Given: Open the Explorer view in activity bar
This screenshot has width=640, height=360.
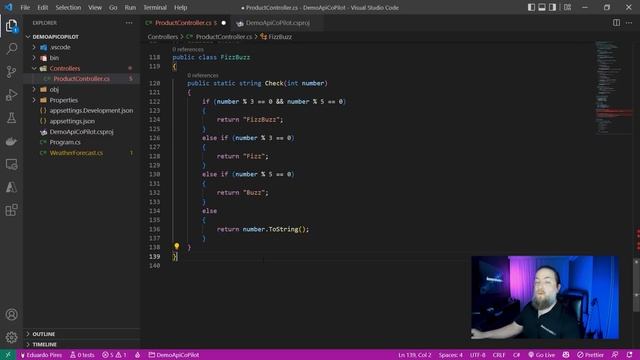Looking at the screenshot, I should tap(11, 26).
